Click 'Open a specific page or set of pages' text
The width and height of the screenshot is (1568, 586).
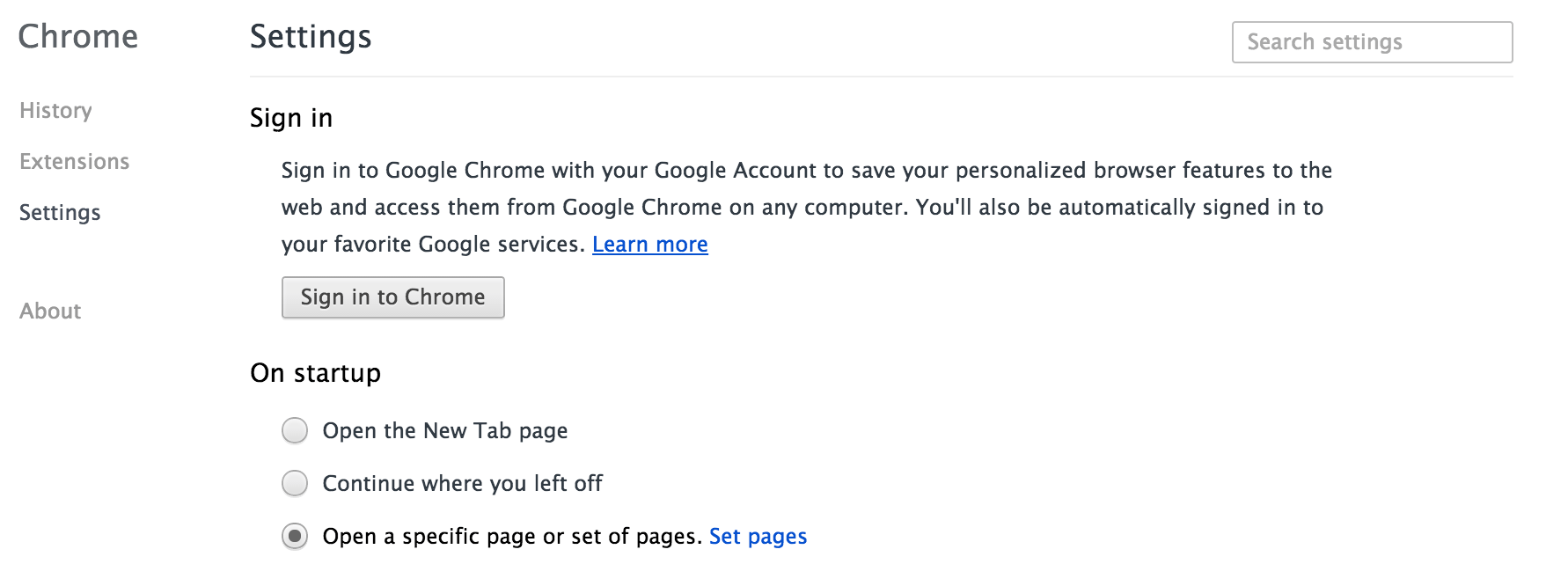click(511, 537)
